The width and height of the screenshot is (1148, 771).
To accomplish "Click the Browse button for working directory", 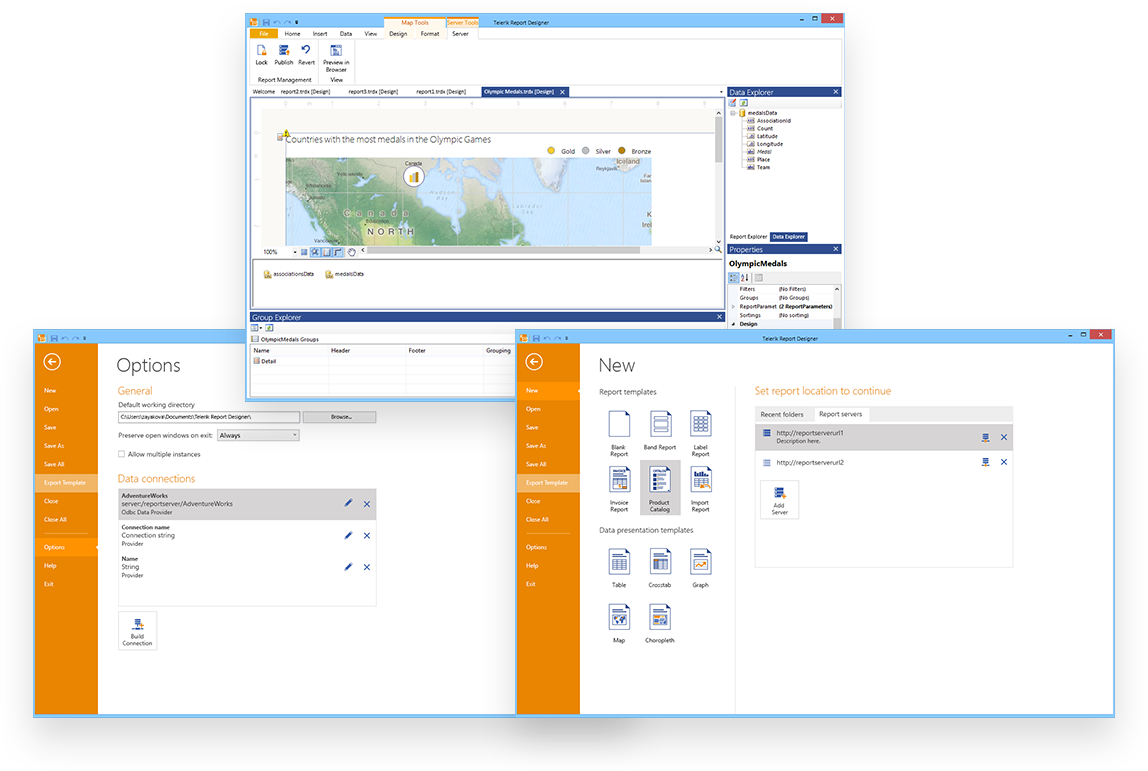I will 340,417.
